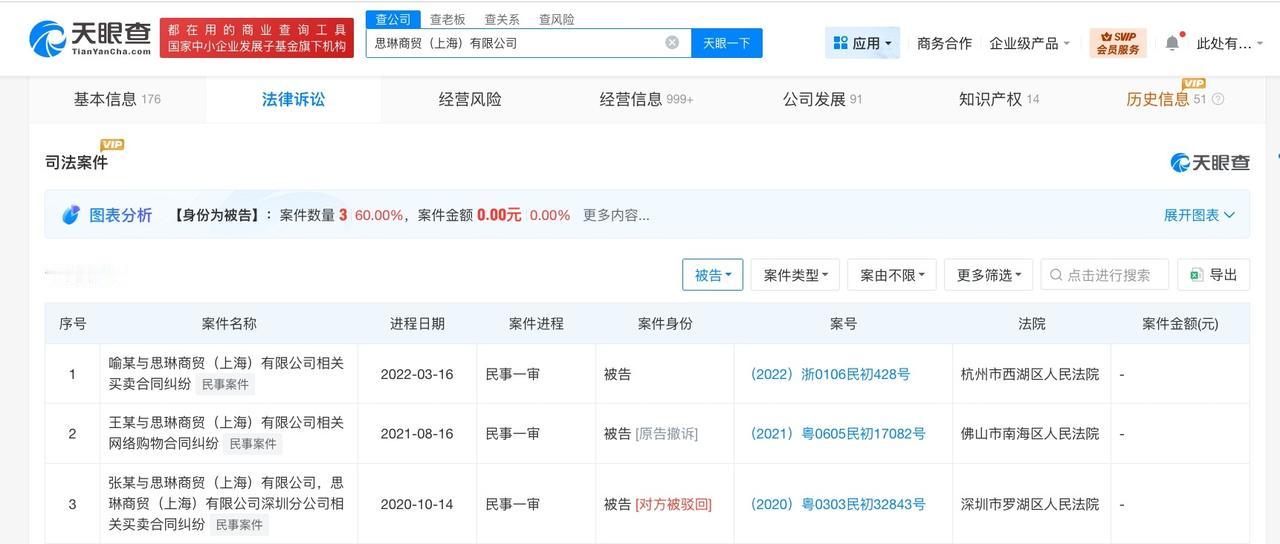Click the 图表分析 chart icon
This screenshot has height=544, width=1280.
71,215
